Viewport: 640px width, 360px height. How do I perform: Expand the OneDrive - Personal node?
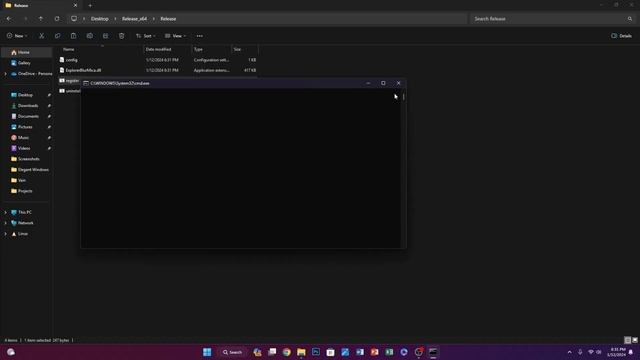click(x=5, y=74)
